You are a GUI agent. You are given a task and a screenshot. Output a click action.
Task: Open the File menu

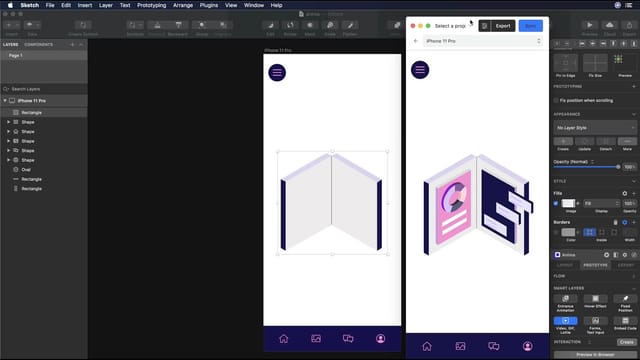tap(50, 5)
